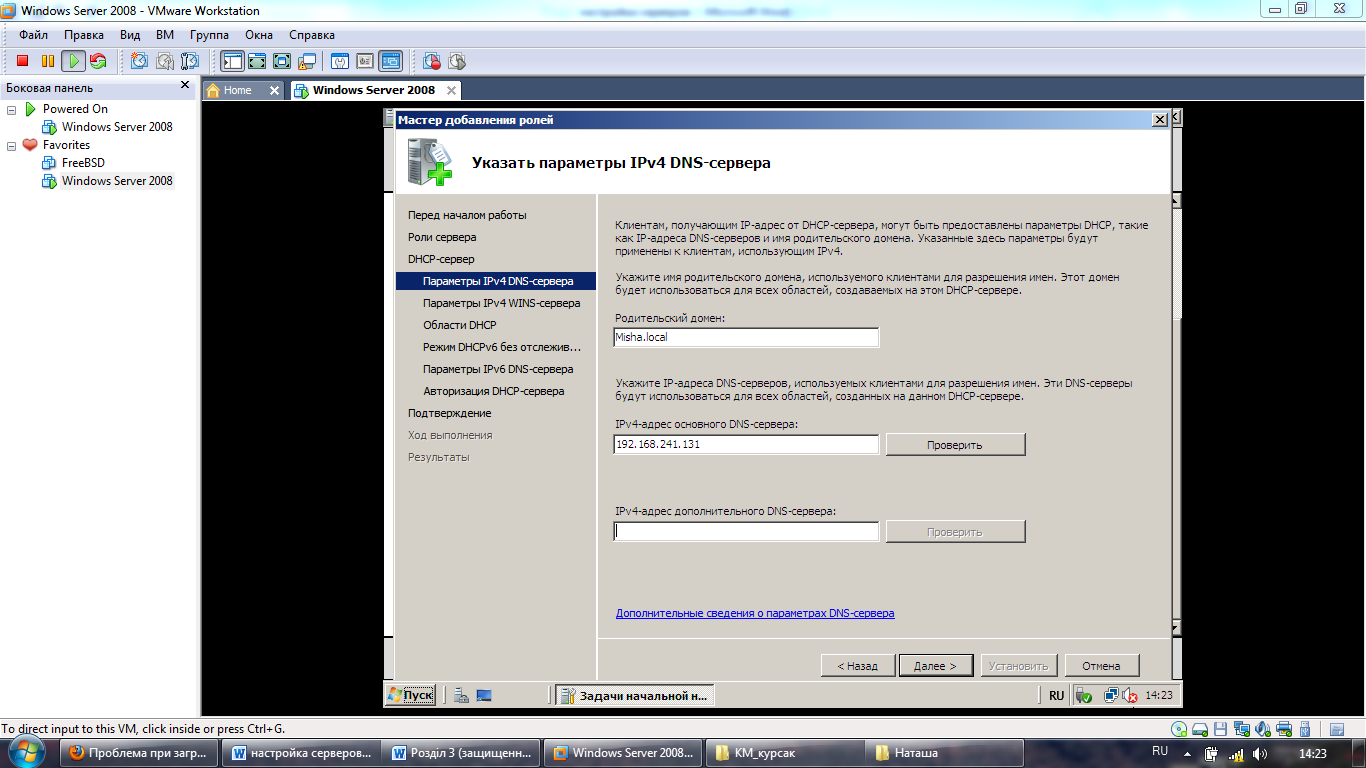The image size is (1366, 768).
Task: Click the Назад button
Action: (x=857, y=665)
